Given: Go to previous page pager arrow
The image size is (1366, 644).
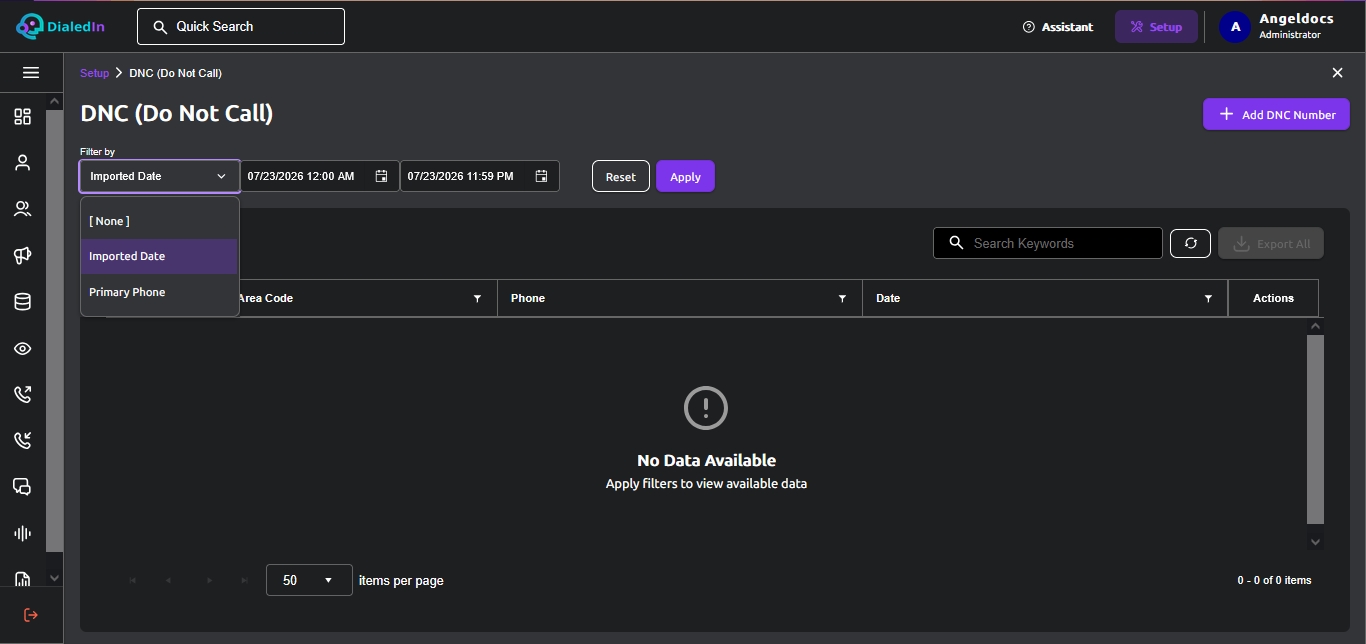Looking at the screenshot, I should pos(169,580).
